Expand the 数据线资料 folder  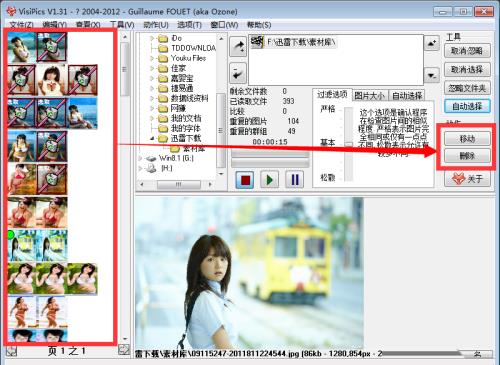tap(152, 98)
